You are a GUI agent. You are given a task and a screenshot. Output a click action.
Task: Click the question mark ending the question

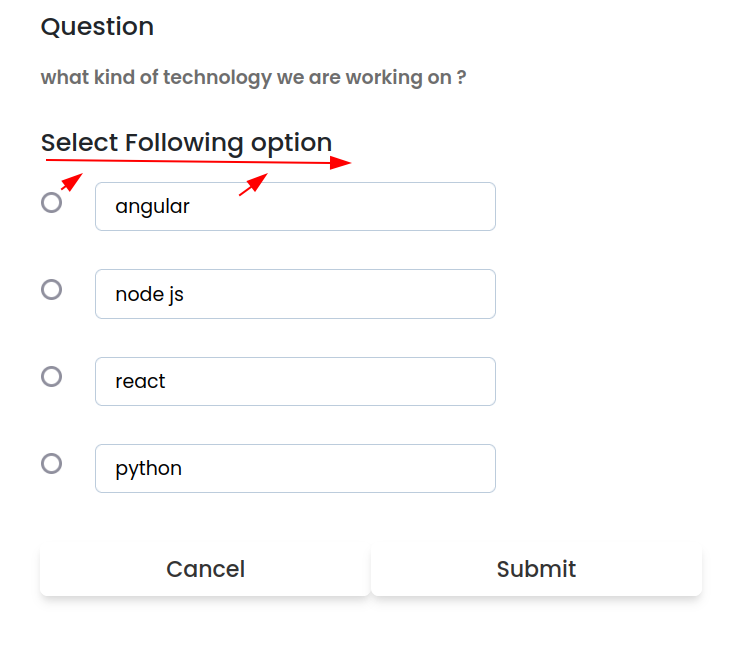pos(461,78)
